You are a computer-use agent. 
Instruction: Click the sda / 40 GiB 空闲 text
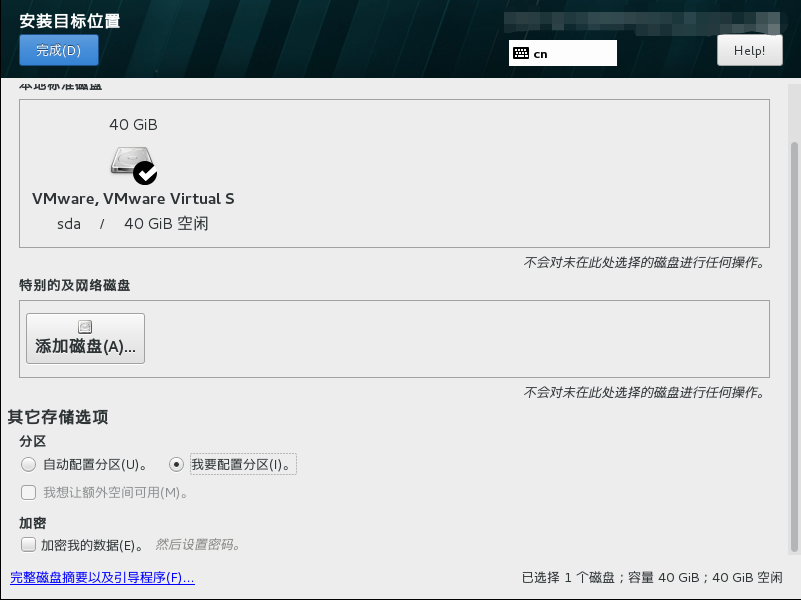[132, 224]
